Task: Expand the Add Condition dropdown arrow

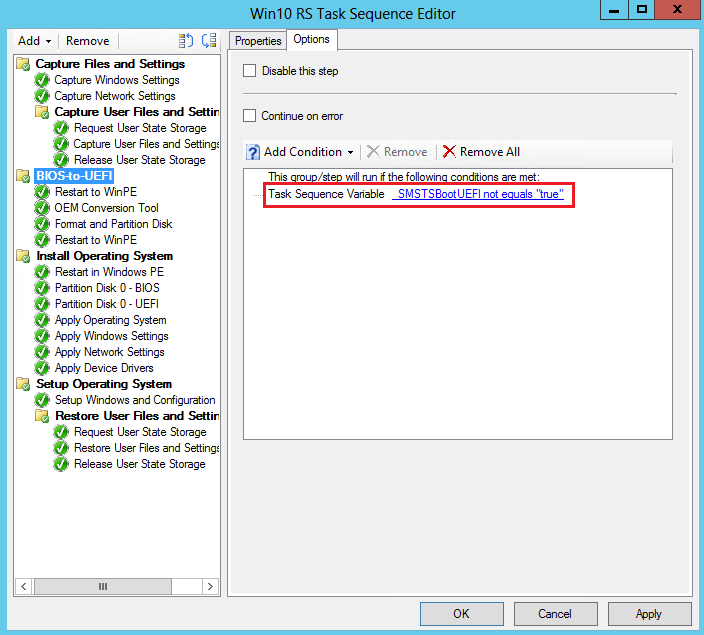Action: (350, 153)
